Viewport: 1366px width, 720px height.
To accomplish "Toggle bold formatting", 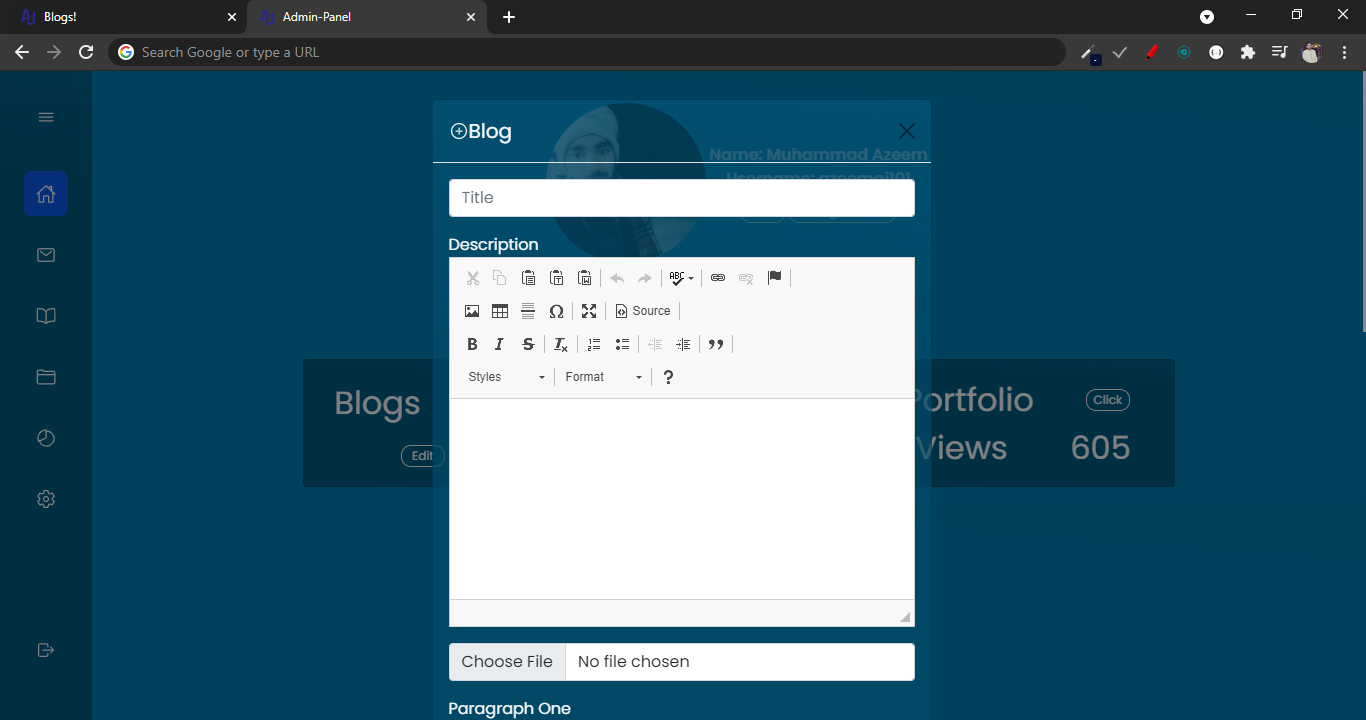I will click(x=472, y=344).
